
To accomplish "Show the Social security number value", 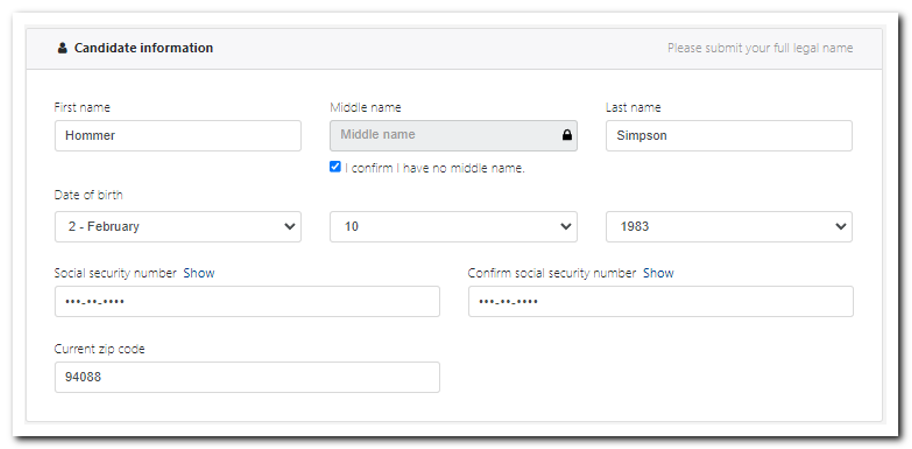I will coord(199,273).
